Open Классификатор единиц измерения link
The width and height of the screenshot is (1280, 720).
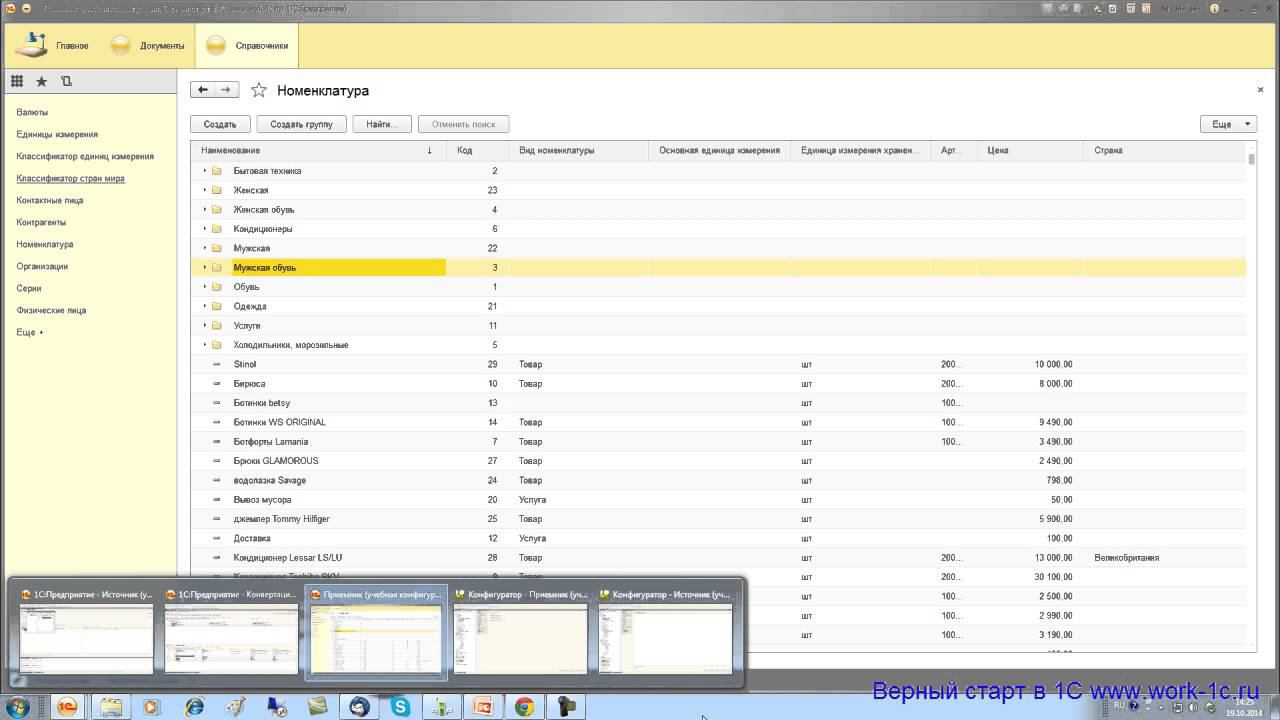(x=85, y=156)
